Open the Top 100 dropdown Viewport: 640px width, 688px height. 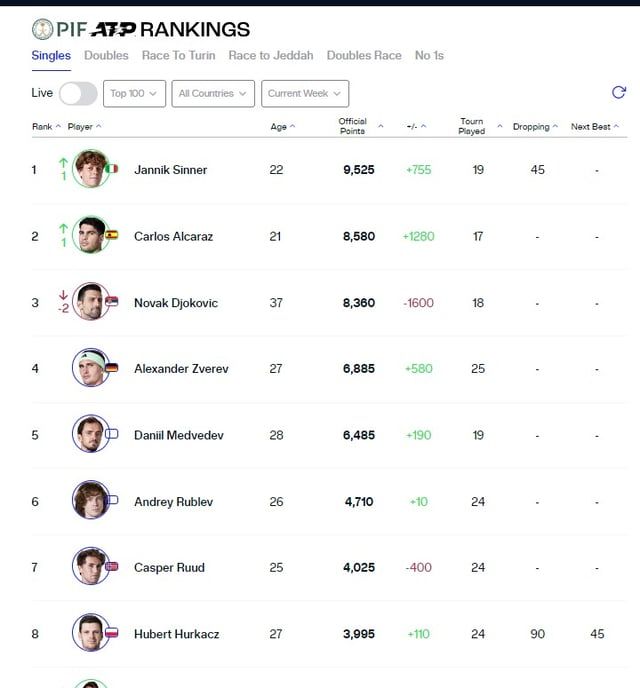pyautogui.click(x=134, y=93)
